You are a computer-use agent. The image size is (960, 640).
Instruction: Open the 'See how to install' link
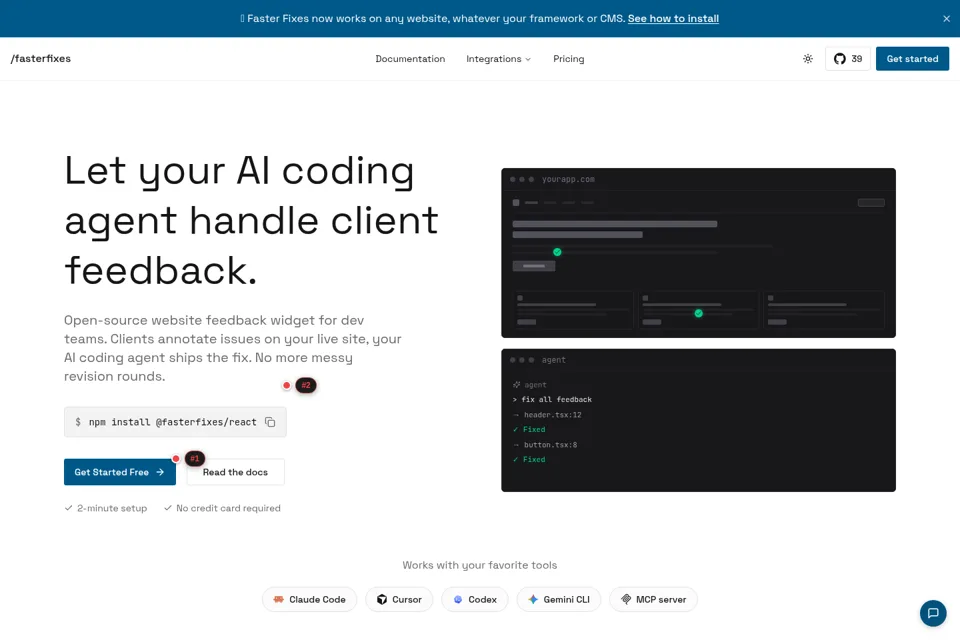tap(673, 18)
